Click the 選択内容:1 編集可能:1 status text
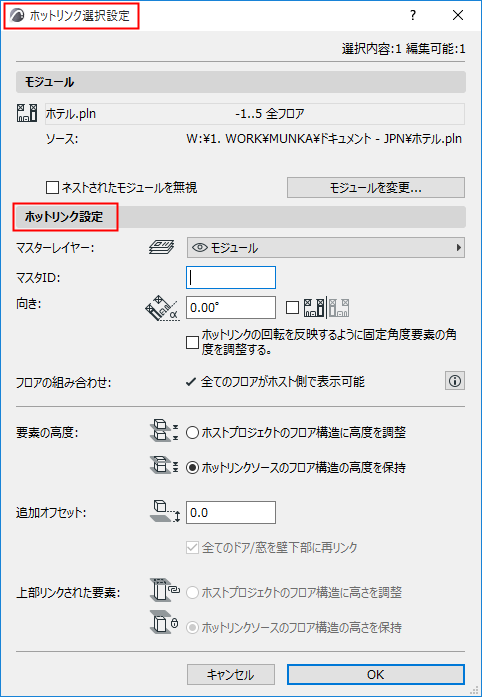 click(x=403, y=49)
